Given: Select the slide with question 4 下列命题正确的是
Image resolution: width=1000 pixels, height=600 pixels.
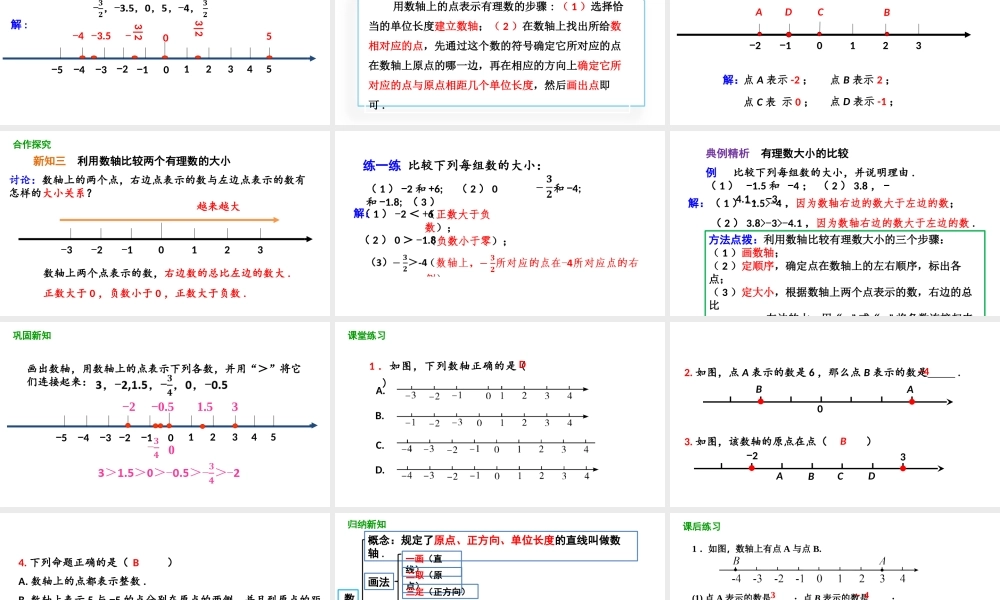Looking at the screenshot, I should [x=164, y=558].
